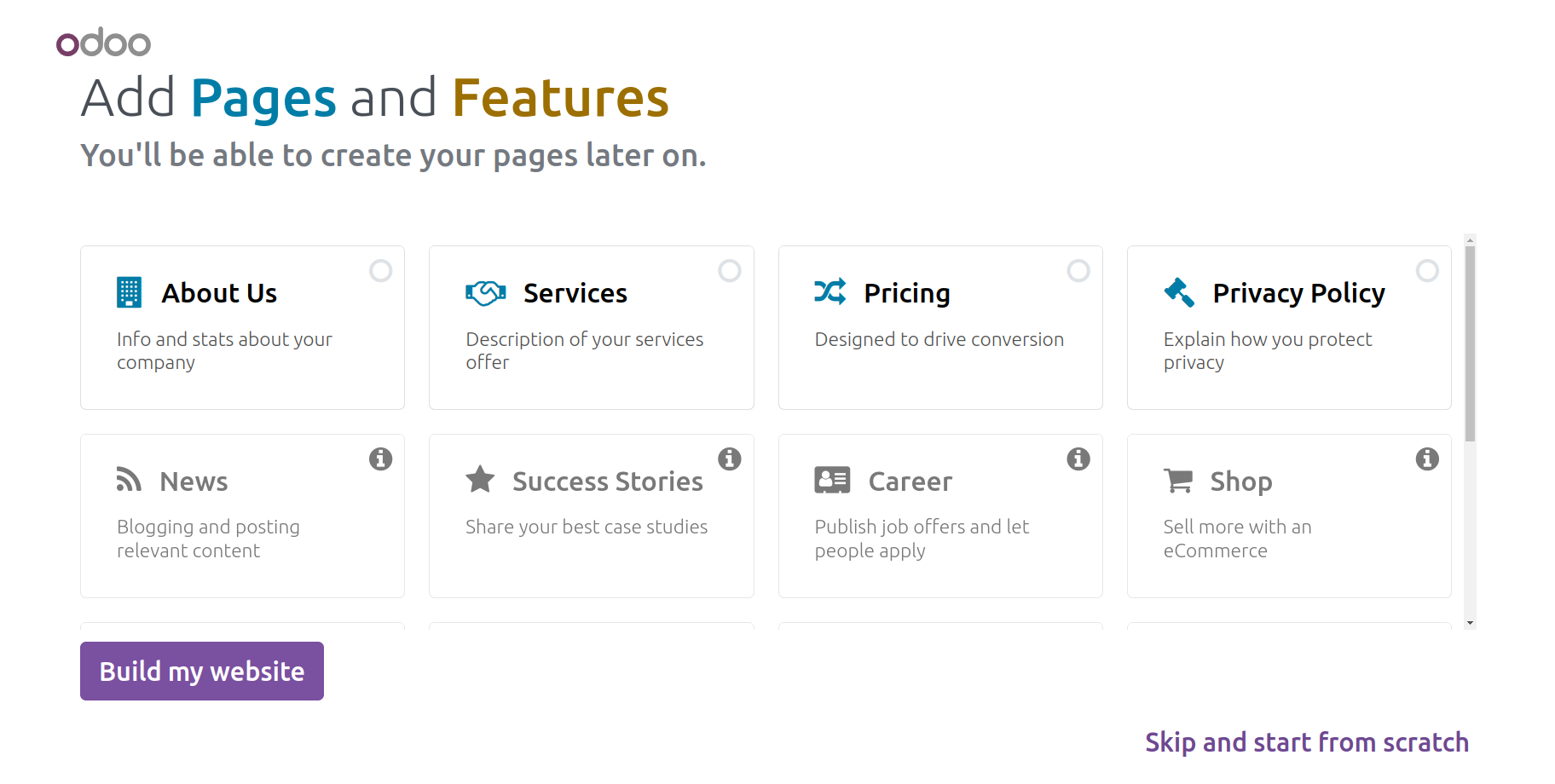
Task: Click the scroll down arrow of page list
Action: click(1471, 623)
